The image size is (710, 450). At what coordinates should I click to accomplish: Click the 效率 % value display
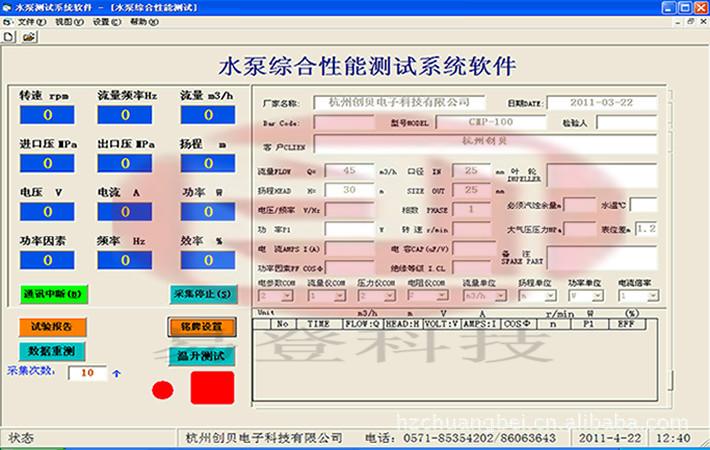[x=208, y=260]
